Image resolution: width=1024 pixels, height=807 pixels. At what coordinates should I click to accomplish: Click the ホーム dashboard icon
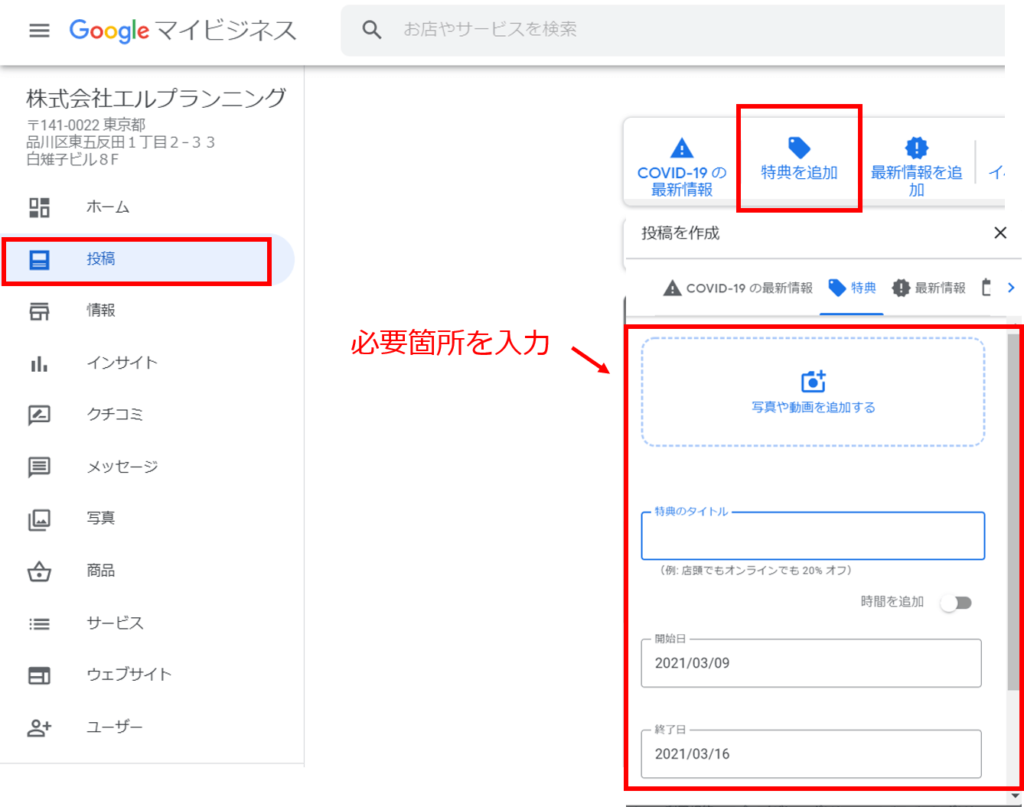click(39, 208)
